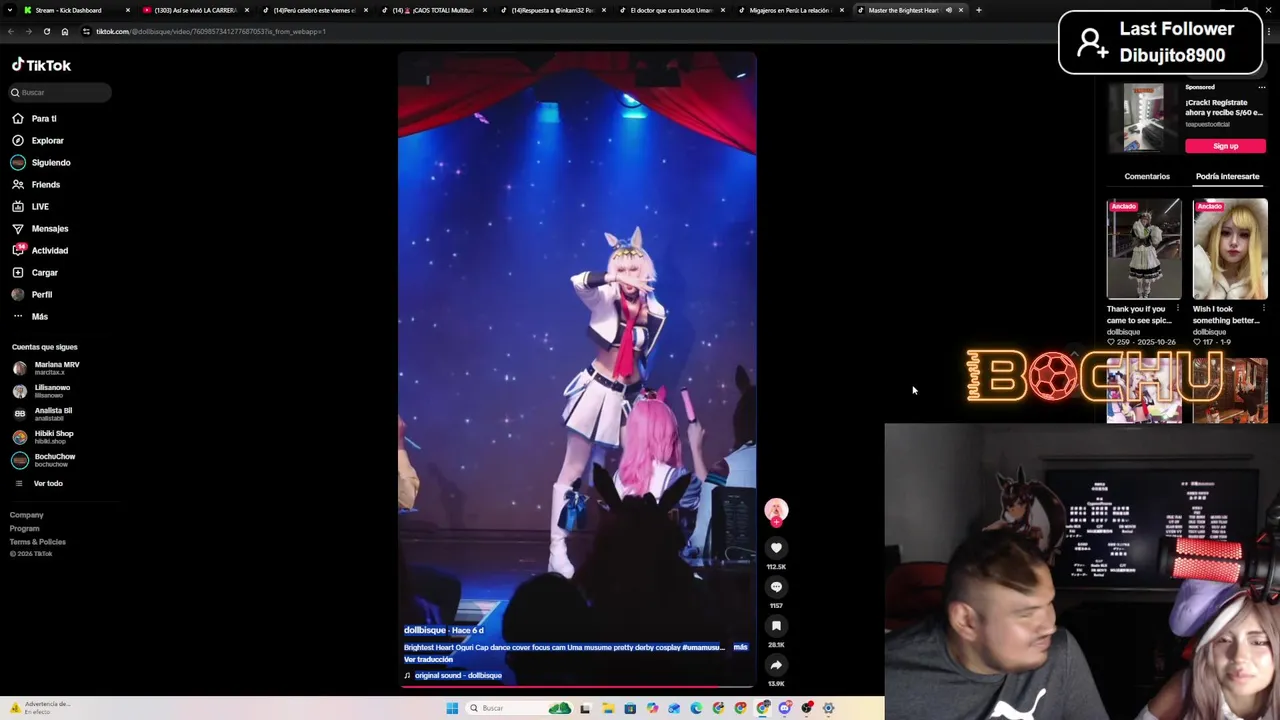Switch to Stream - Kick Dashboard tab
This screenshot has width=1280, height=720.
click(76, 10)
